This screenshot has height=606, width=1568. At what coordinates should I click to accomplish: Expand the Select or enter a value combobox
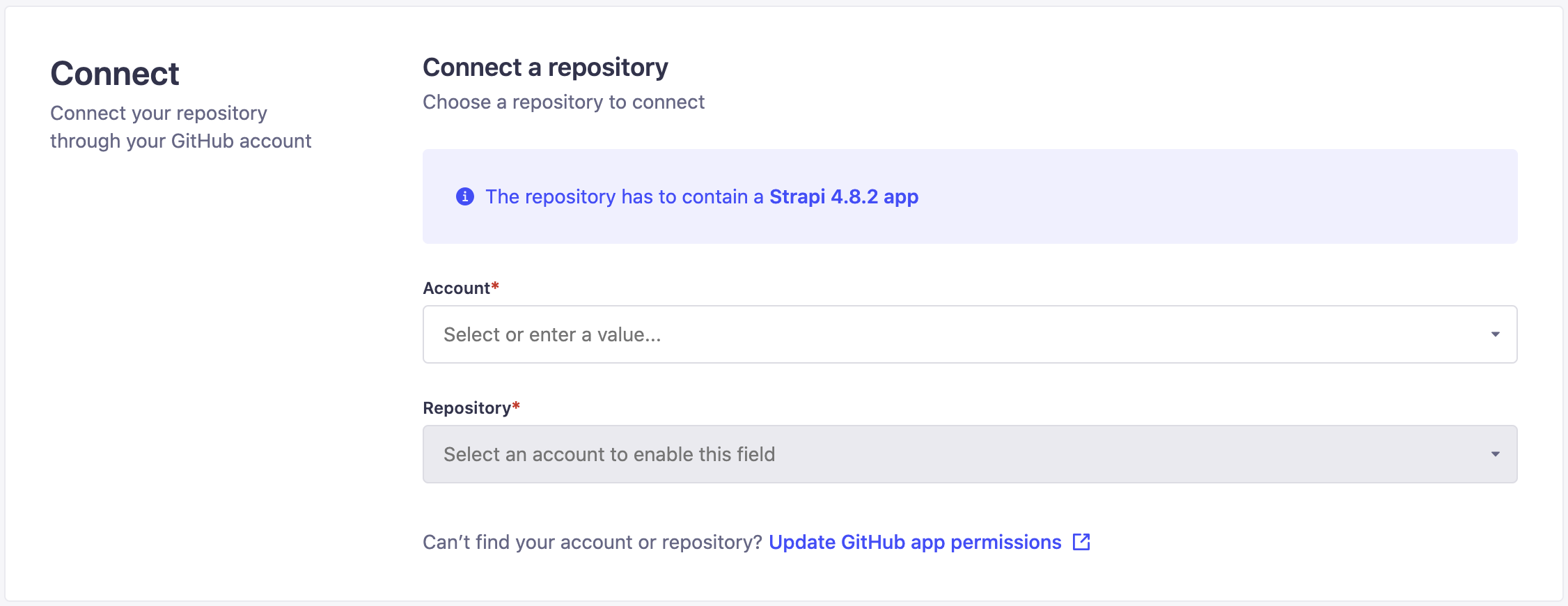coord(696,335)
